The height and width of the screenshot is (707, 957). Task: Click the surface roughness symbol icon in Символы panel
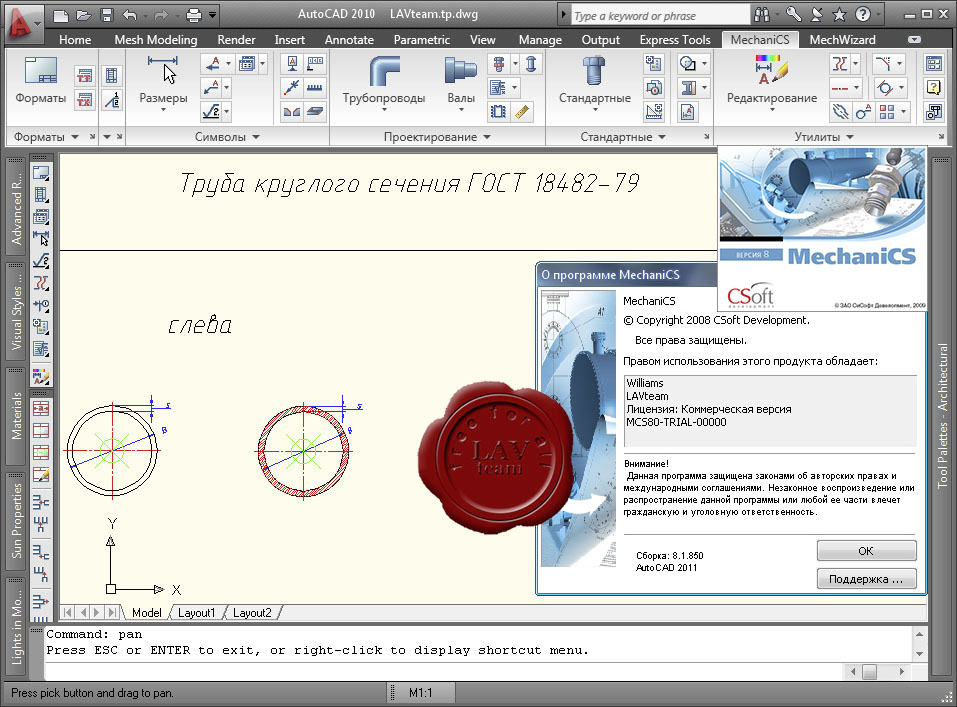211,112
